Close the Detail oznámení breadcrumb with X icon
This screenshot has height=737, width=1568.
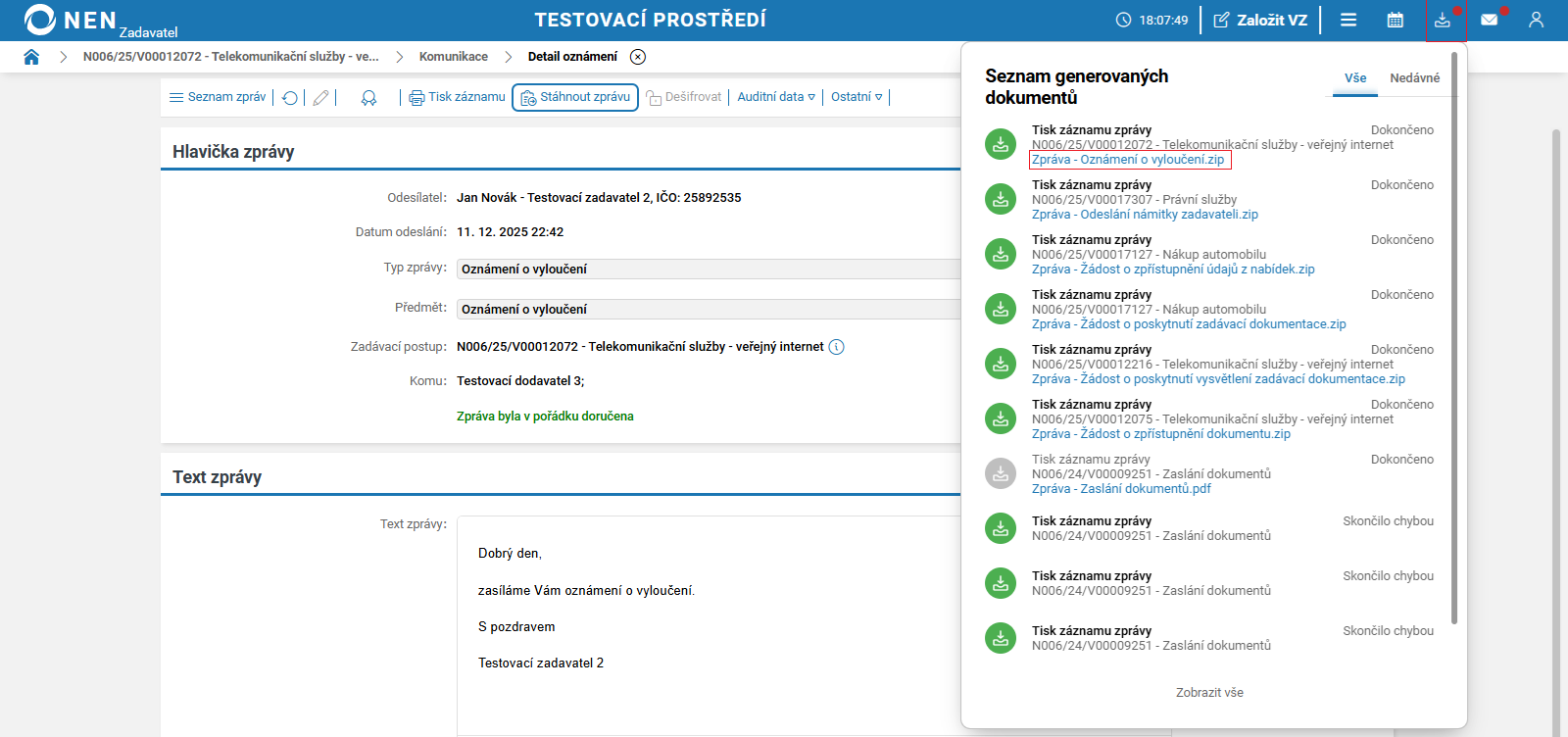point(638,57)
